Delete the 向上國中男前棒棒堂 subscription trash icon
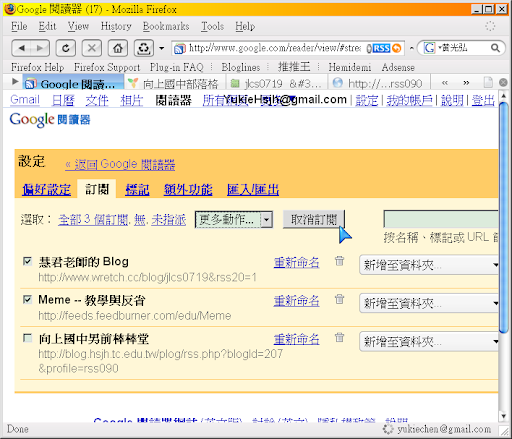Image resolution: width=512 pixels, height=439 pixels. (x=339, y=337)
